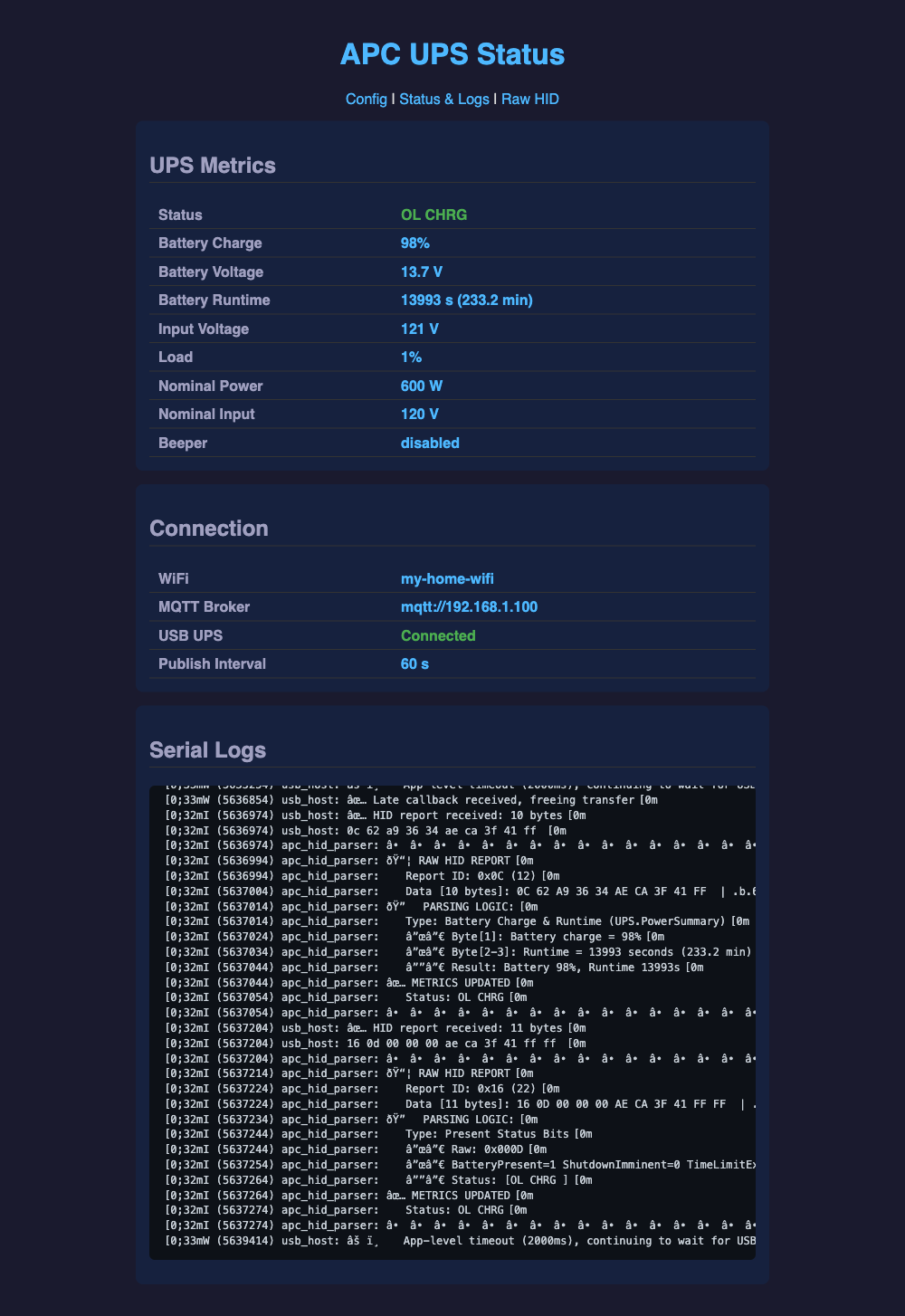
Task: Click the Publish Interval label
Action: 212,663
